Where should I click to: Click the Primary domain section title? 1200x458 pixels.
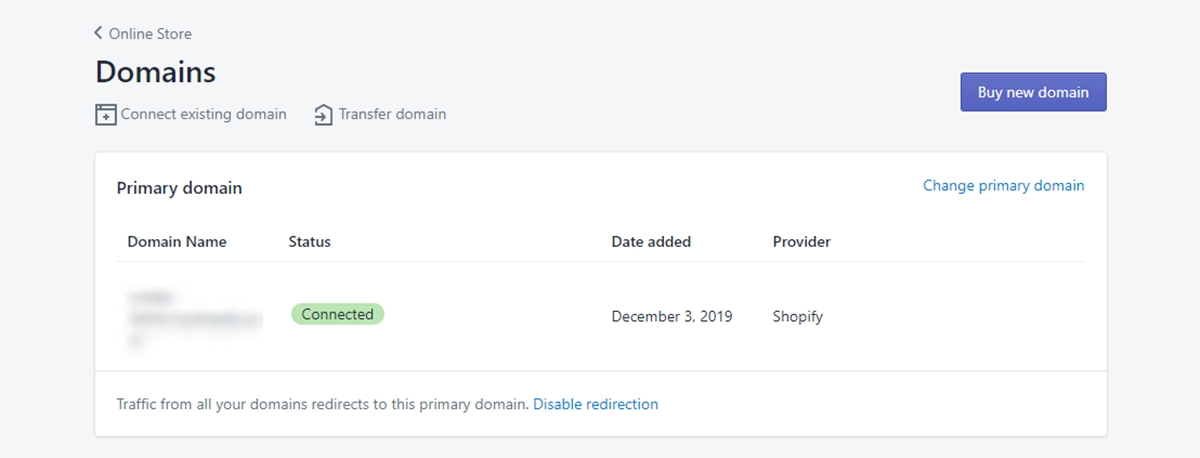[179, 187]
